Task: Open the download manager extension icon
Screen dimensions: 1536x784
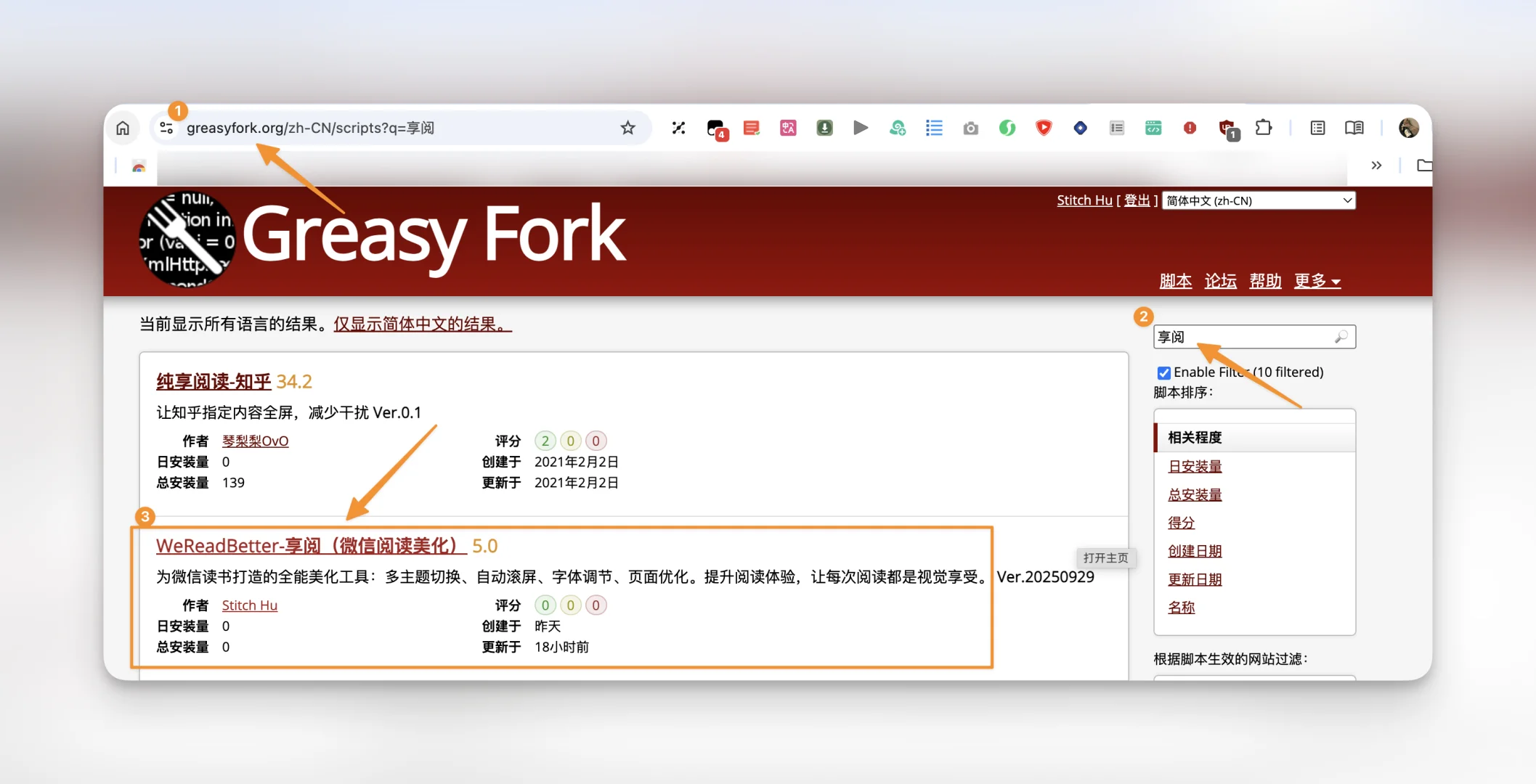Action: pos(824,128)
